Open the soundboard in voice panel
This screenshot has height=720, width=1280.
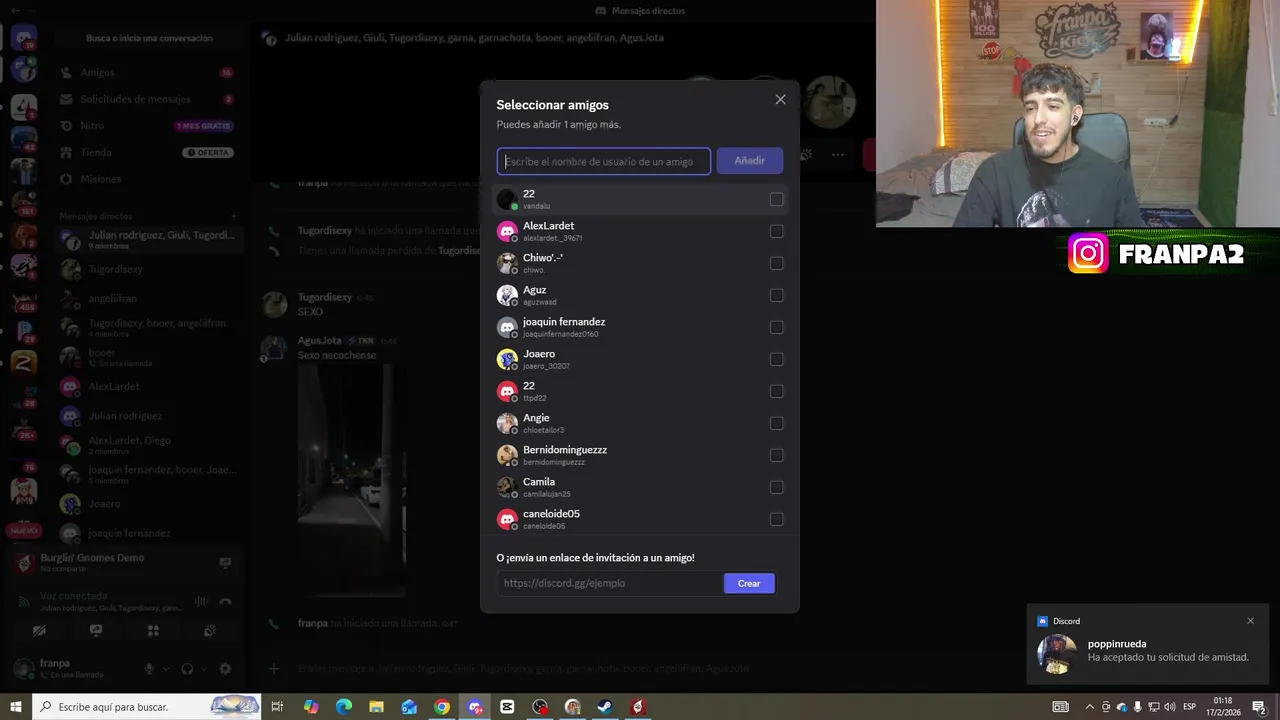[210, 631]
